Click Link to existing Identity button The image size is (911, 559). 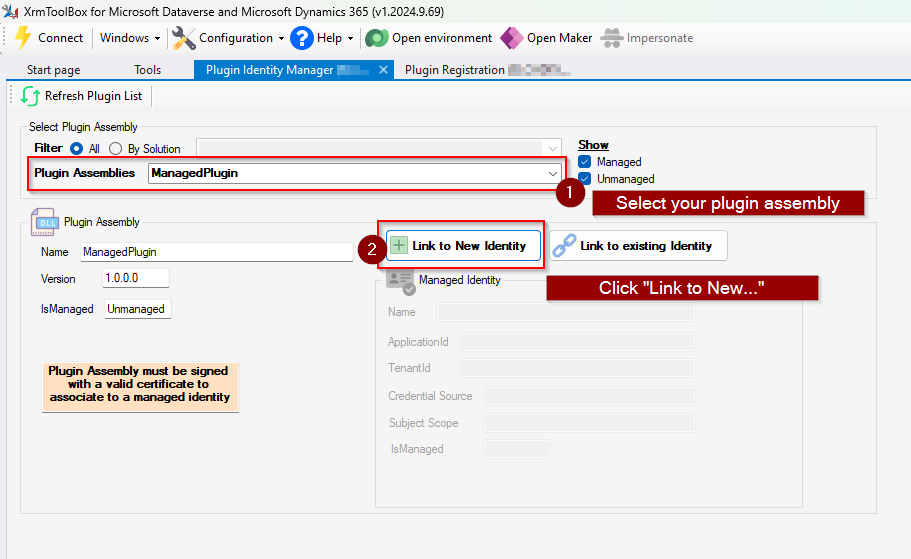click(638, 245)
